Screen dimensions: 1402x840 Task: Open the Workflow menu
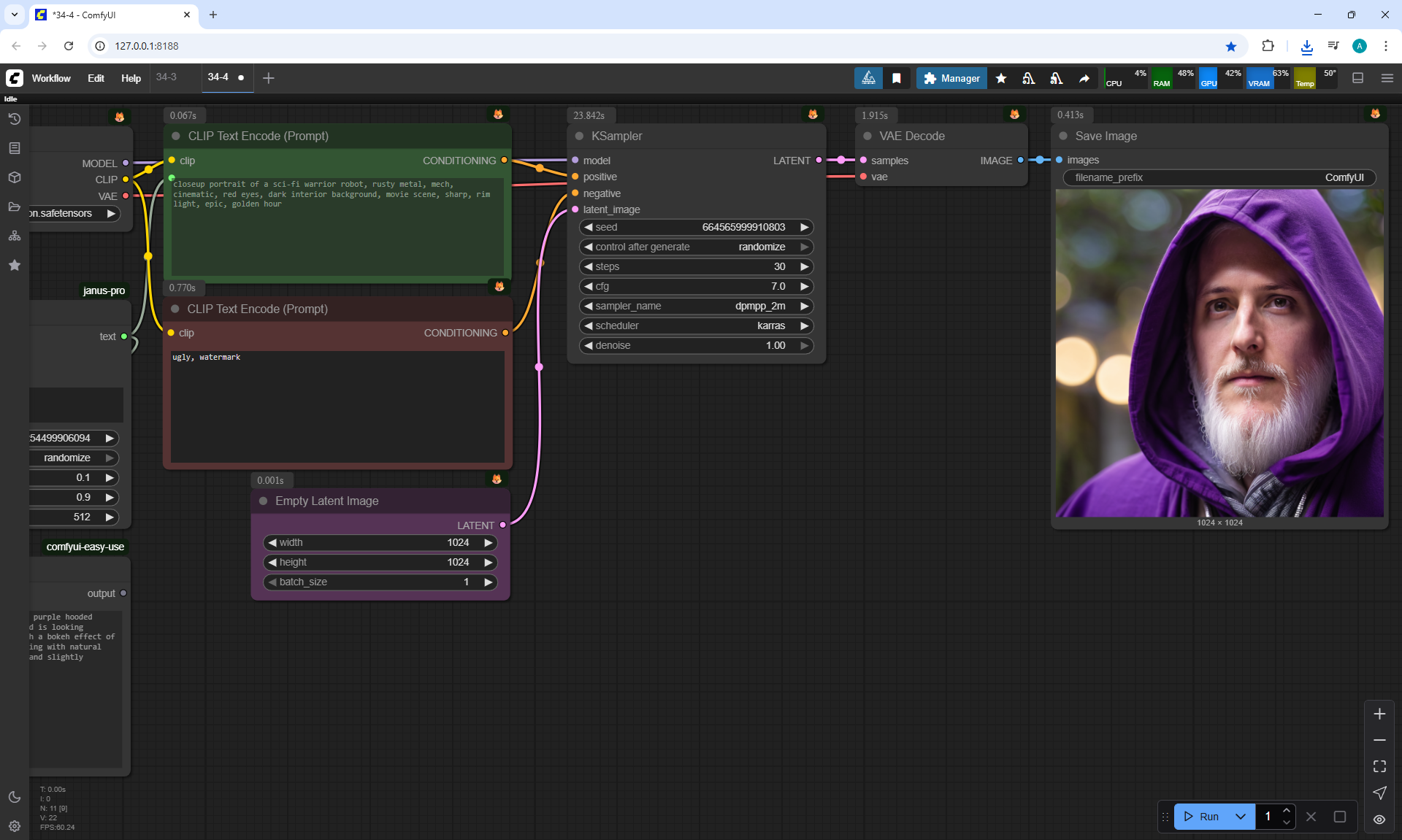[51, 78]
